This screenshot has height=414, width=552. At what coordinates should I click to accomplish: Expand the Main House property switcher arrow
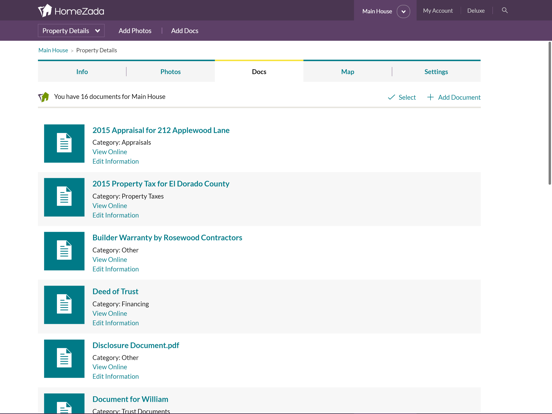pos(403,11)
